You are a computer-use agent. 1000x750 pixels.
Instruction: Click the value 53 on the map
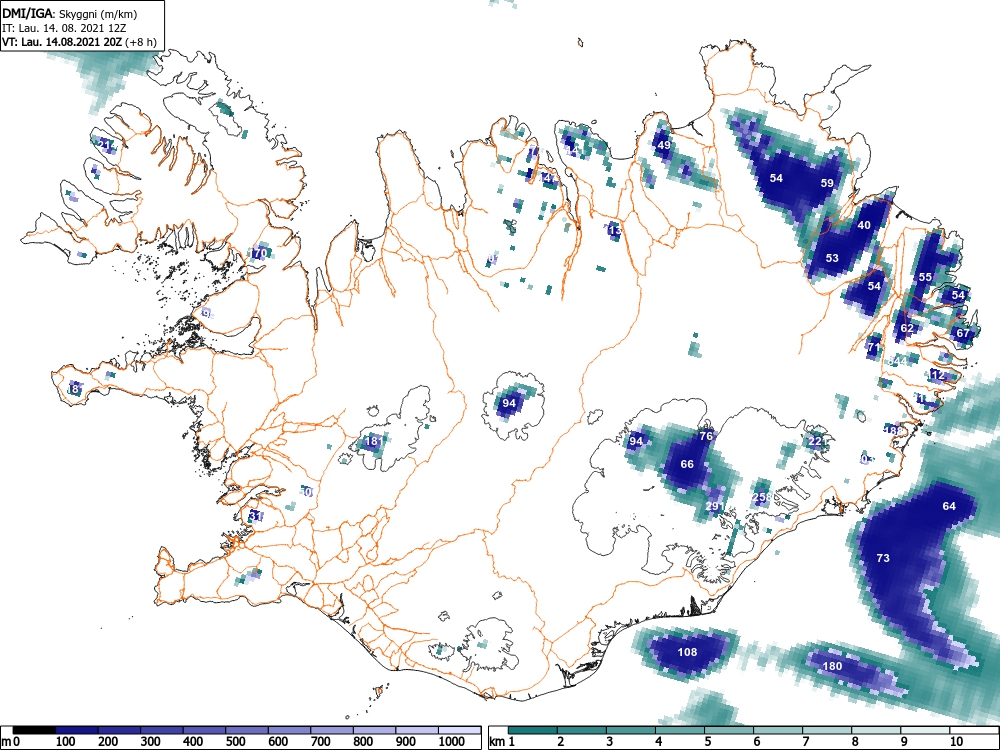pyautogui.click(x=832, y=258)
